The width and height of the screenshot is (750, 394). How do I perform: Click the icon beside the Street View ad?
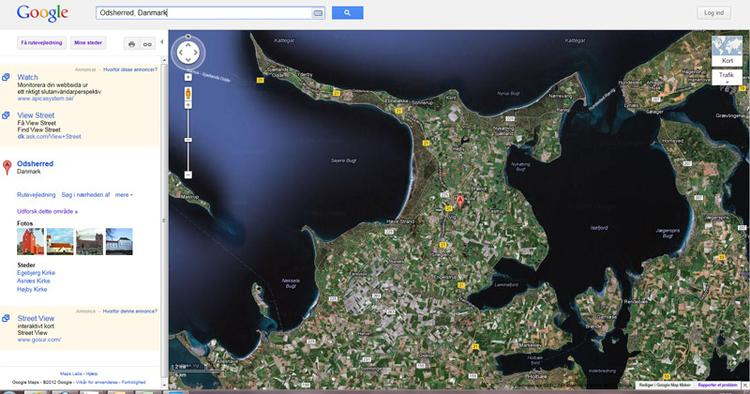coord(6,318)
